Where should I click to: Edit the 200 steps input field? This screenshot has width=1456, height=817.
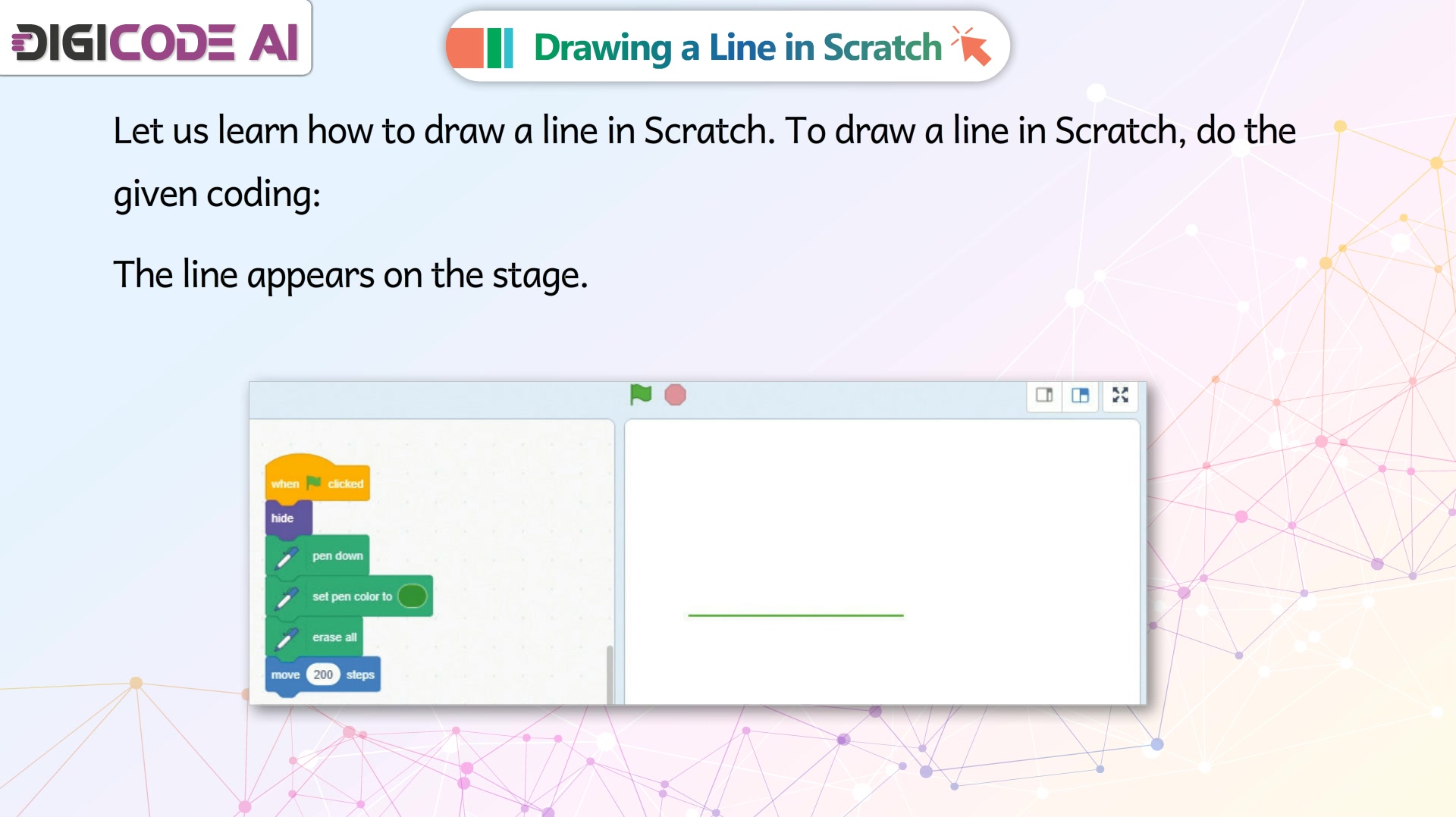(323, 675)
